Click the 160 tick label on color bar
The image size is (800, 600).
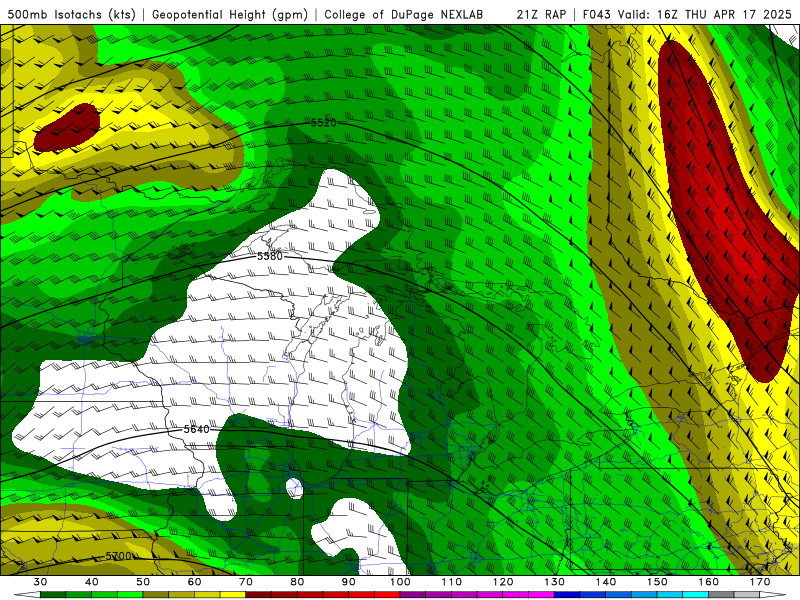point(709,582)
